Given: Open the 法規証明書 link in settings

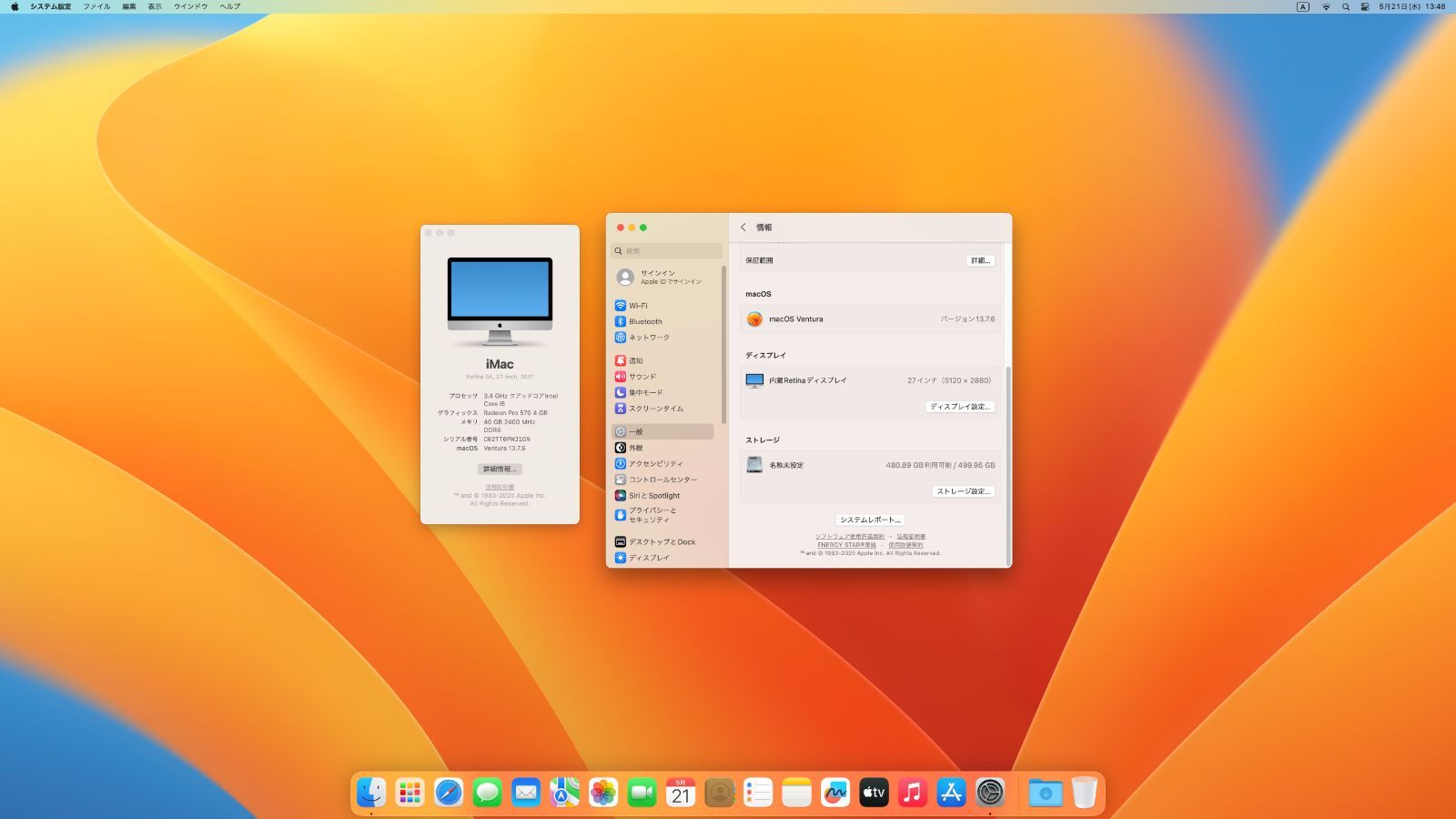Looking at the screenshot, I should [x=911, y=537].
